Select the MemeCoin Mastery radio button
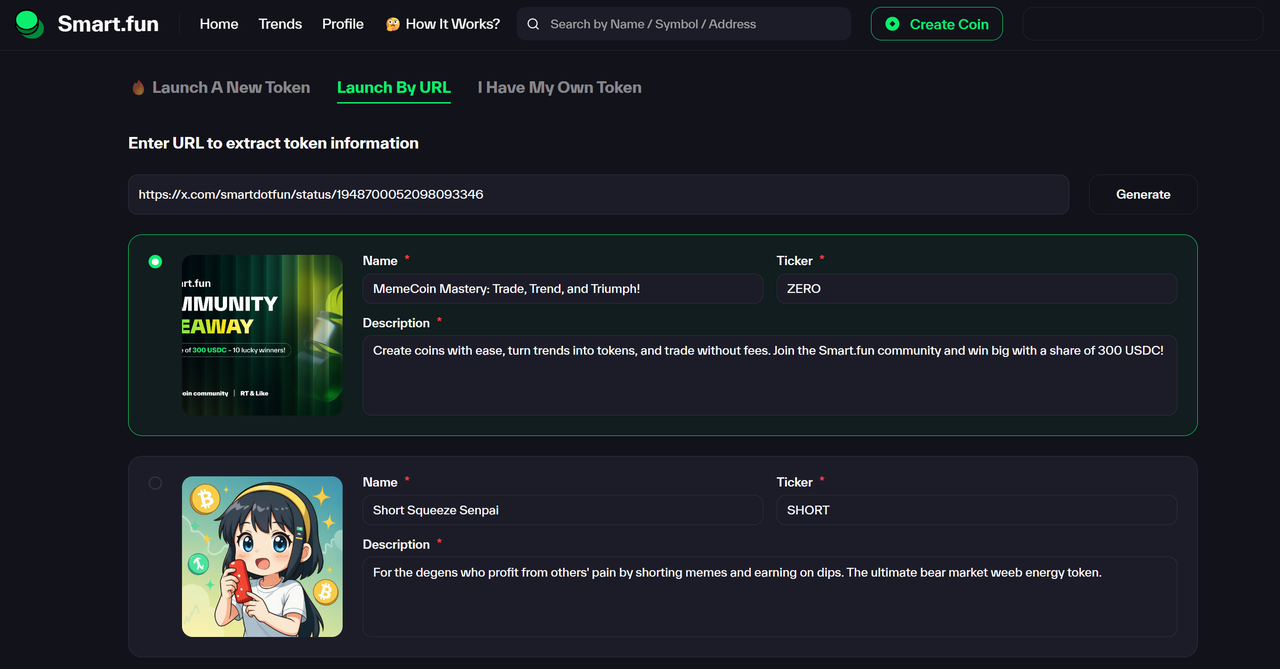This screenshot has height=669, width=1280. click(155, 262)
